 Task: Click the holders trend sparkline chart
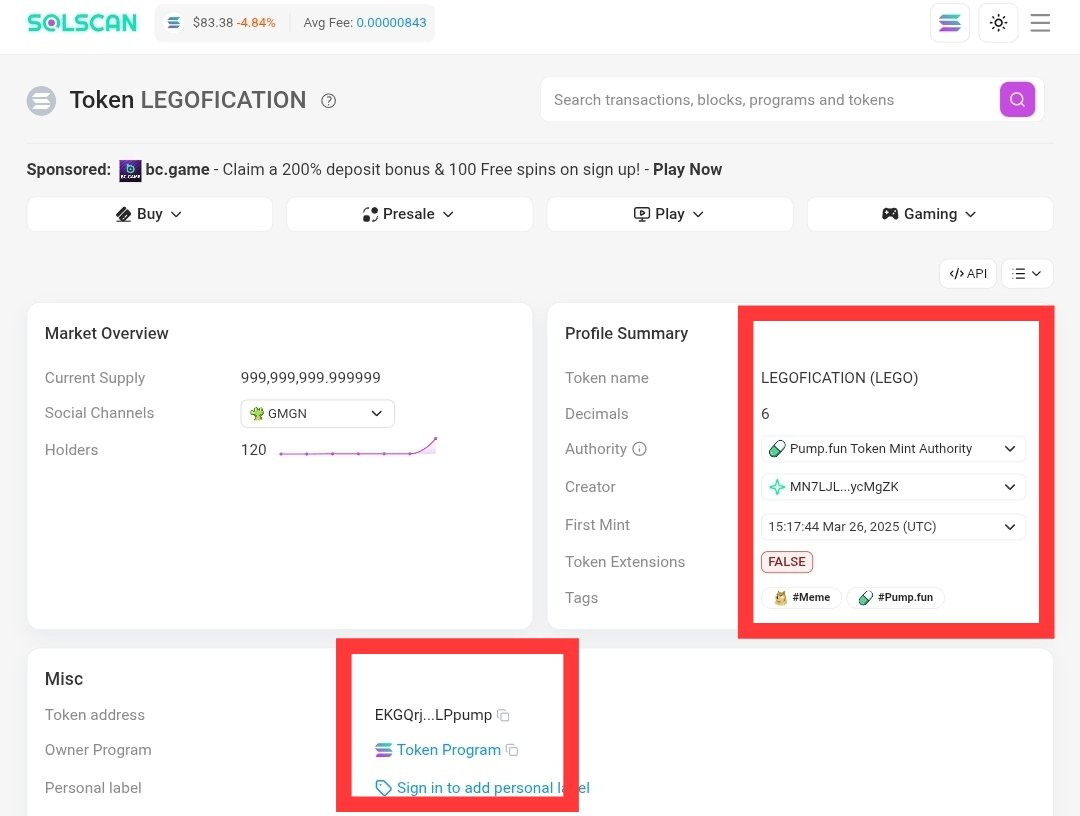click(358, 447)
